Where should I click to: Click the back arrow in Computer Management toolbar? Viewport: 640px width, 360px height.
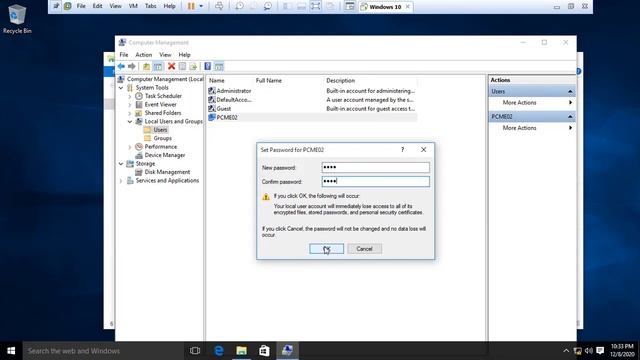[x=121, y=66]
